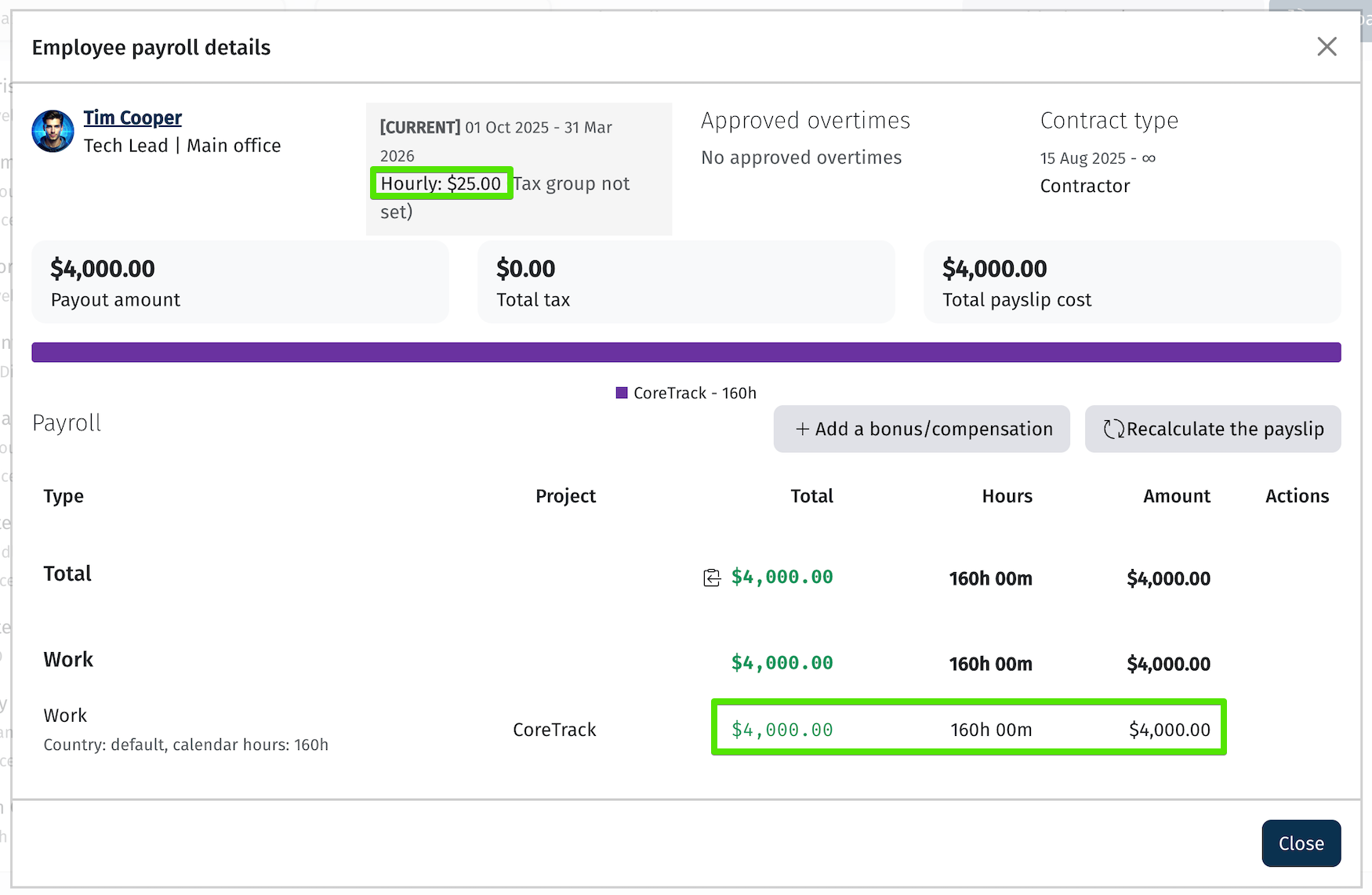Click the purple CoreTrack legend square
Viewport: 1372px width, 895px height.
622,393
